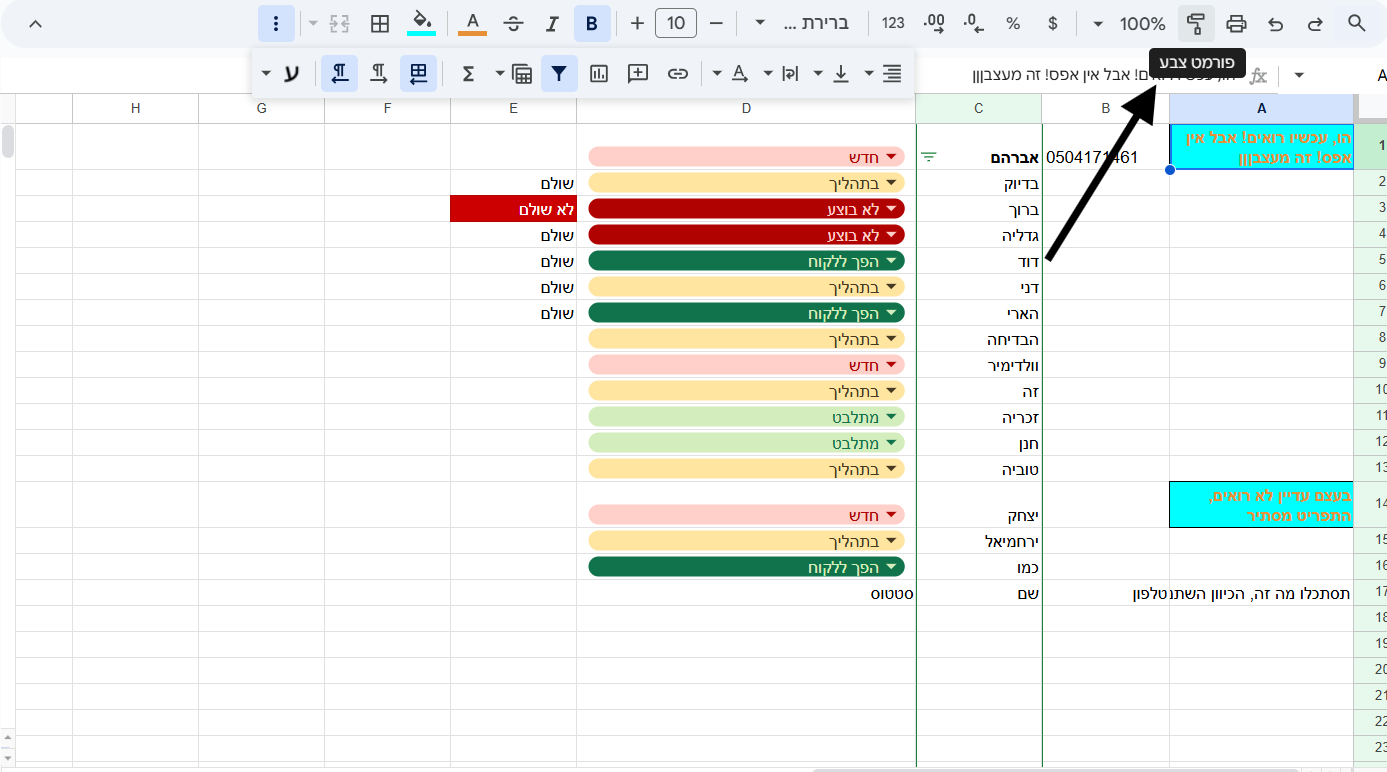Screen dimensions: 1387x772
Task: Toggle bold formatting off
Action: [x=592, y=23]
